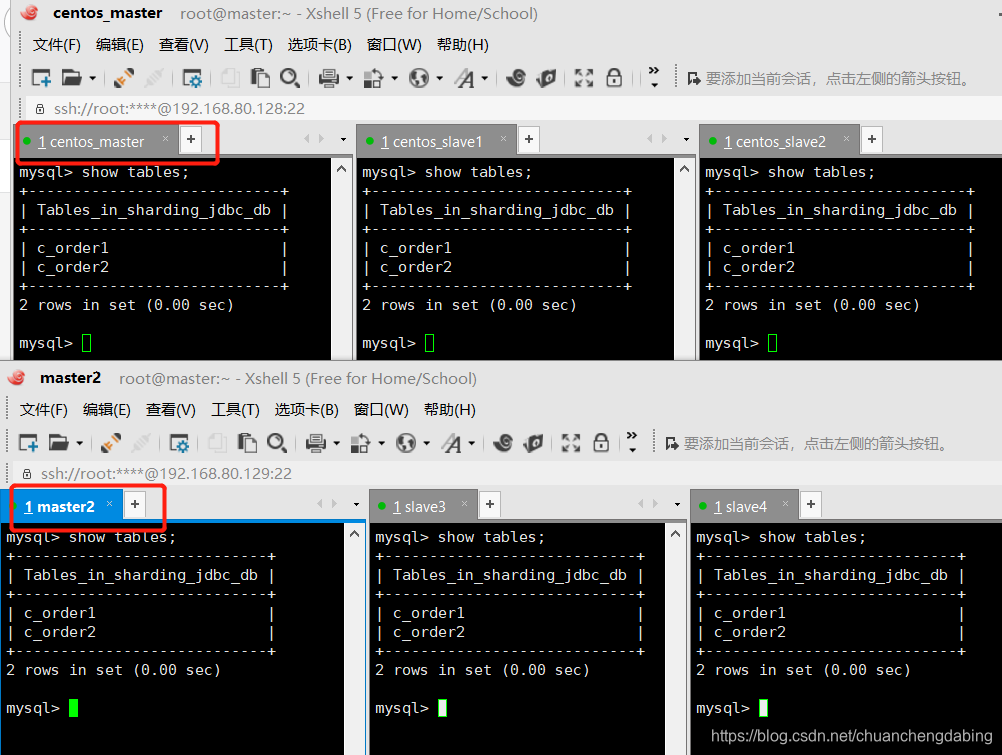
Task: Open 工具(T) menu in centos_master window
Action: [248, 45]
